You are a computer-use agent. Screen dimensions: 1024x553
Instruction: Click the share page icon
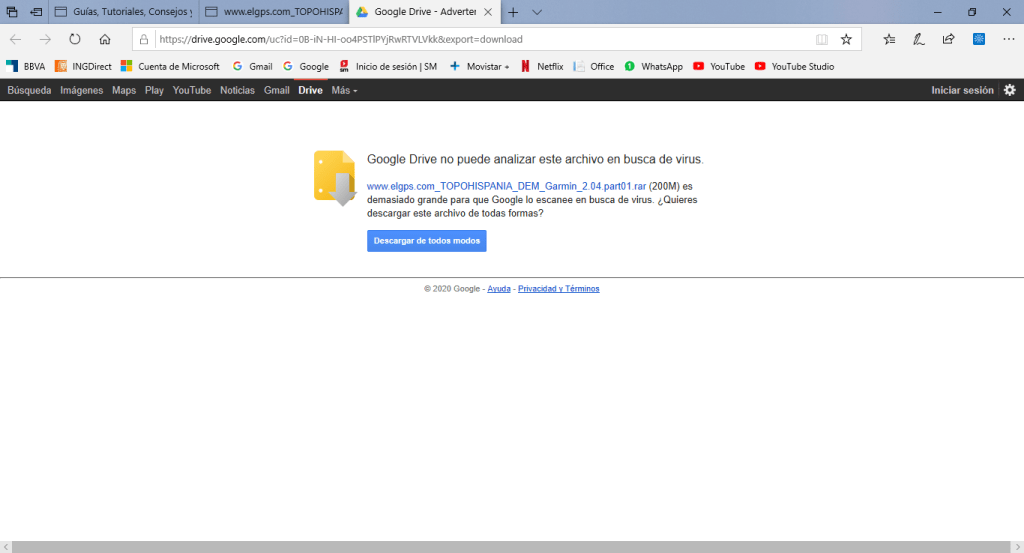[x=948, y=39]
